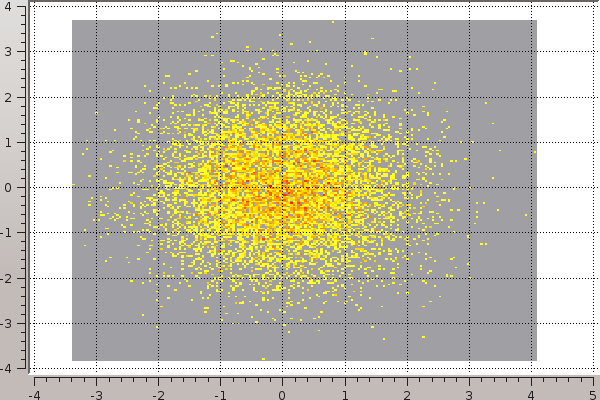600x400 pixels.
Task: Click the origin grid intersection of the histogram
Action: 282,187
